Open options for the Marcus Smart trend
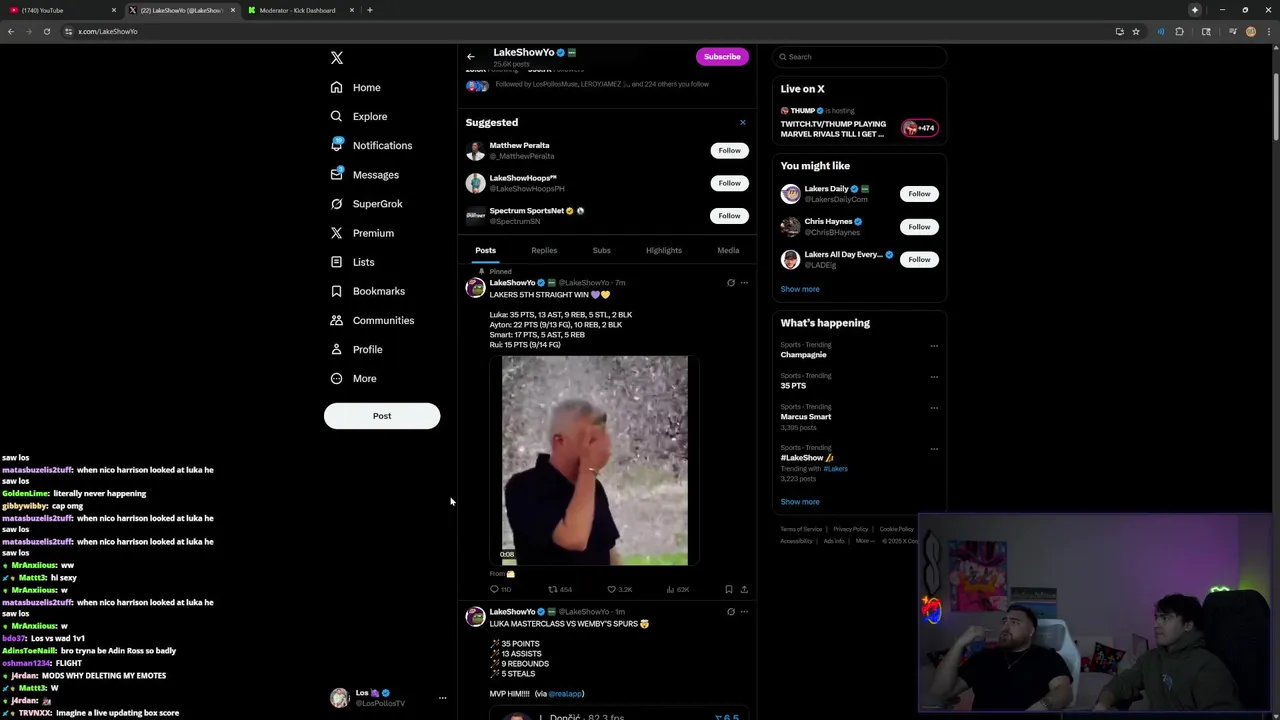Image resolution: width=1280 pixels, height=720 pixels. coord(934,408)
